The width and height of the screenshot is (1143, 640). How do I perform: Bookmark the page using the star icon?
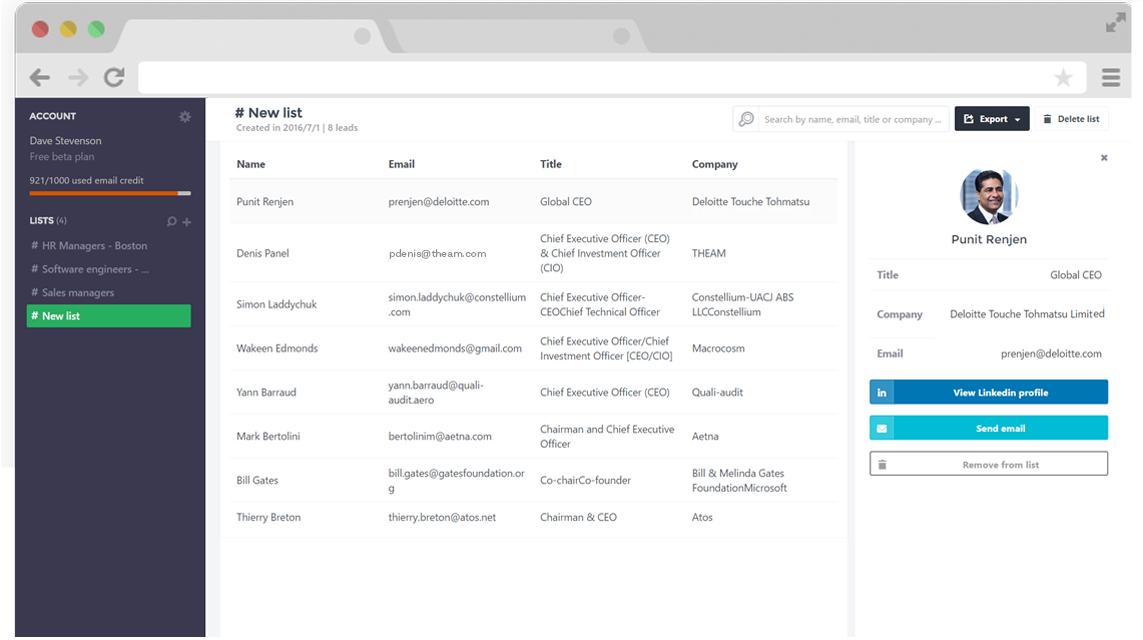click(x=1064, y=77)
